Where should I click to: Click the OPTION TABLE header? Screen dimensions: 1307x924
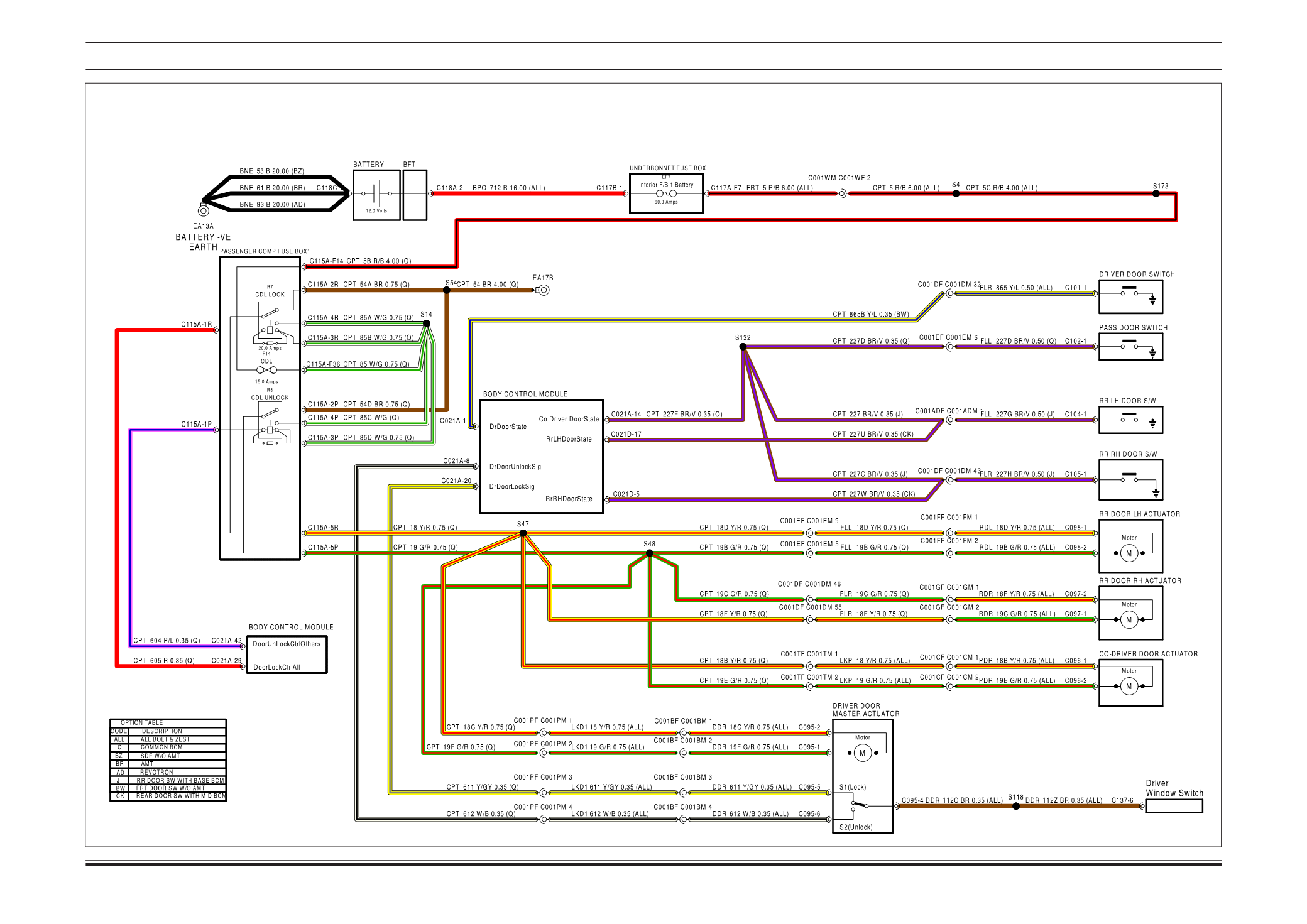[x=142, y=722]
